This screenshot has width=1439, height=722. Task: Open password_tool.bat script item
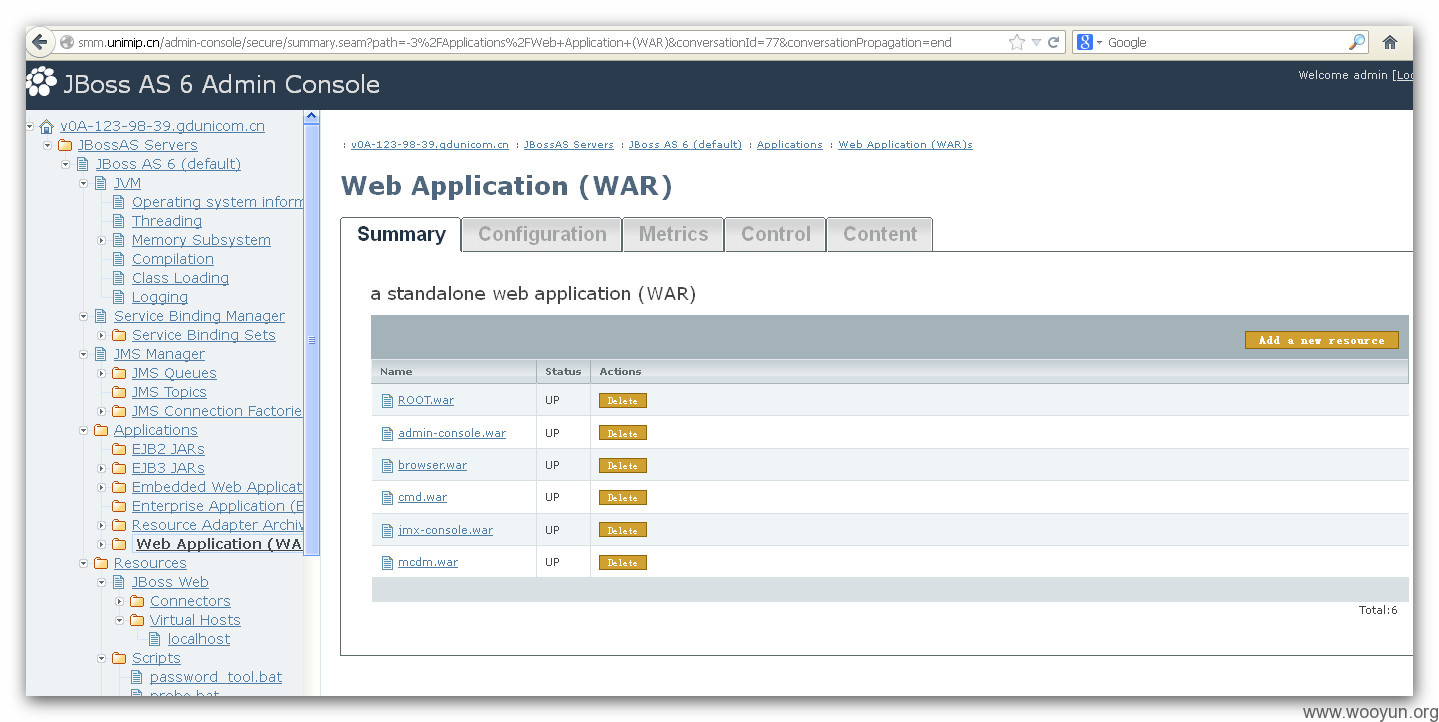point(216,677)
